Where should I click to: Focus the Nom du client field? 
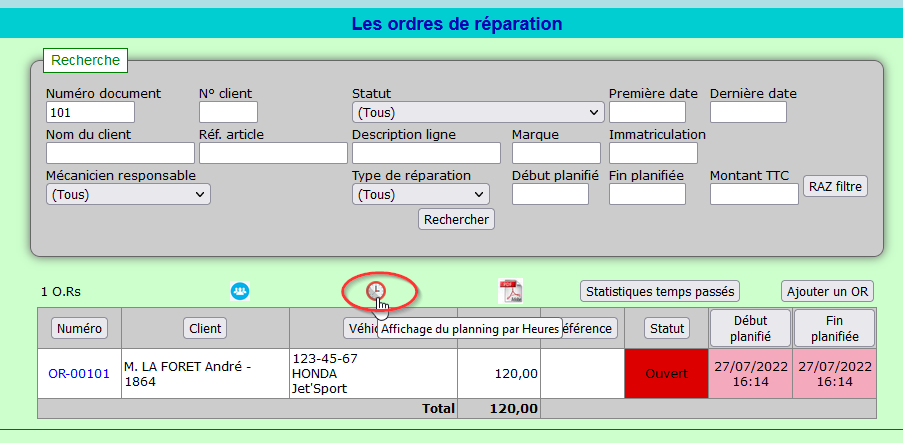(120, 153)
